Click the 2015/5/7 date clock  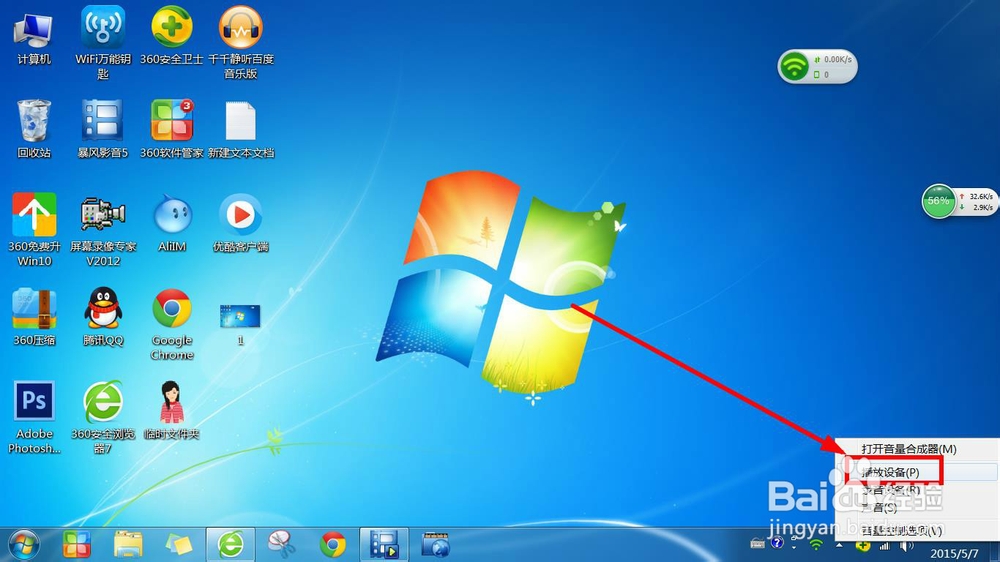(954, 553)
